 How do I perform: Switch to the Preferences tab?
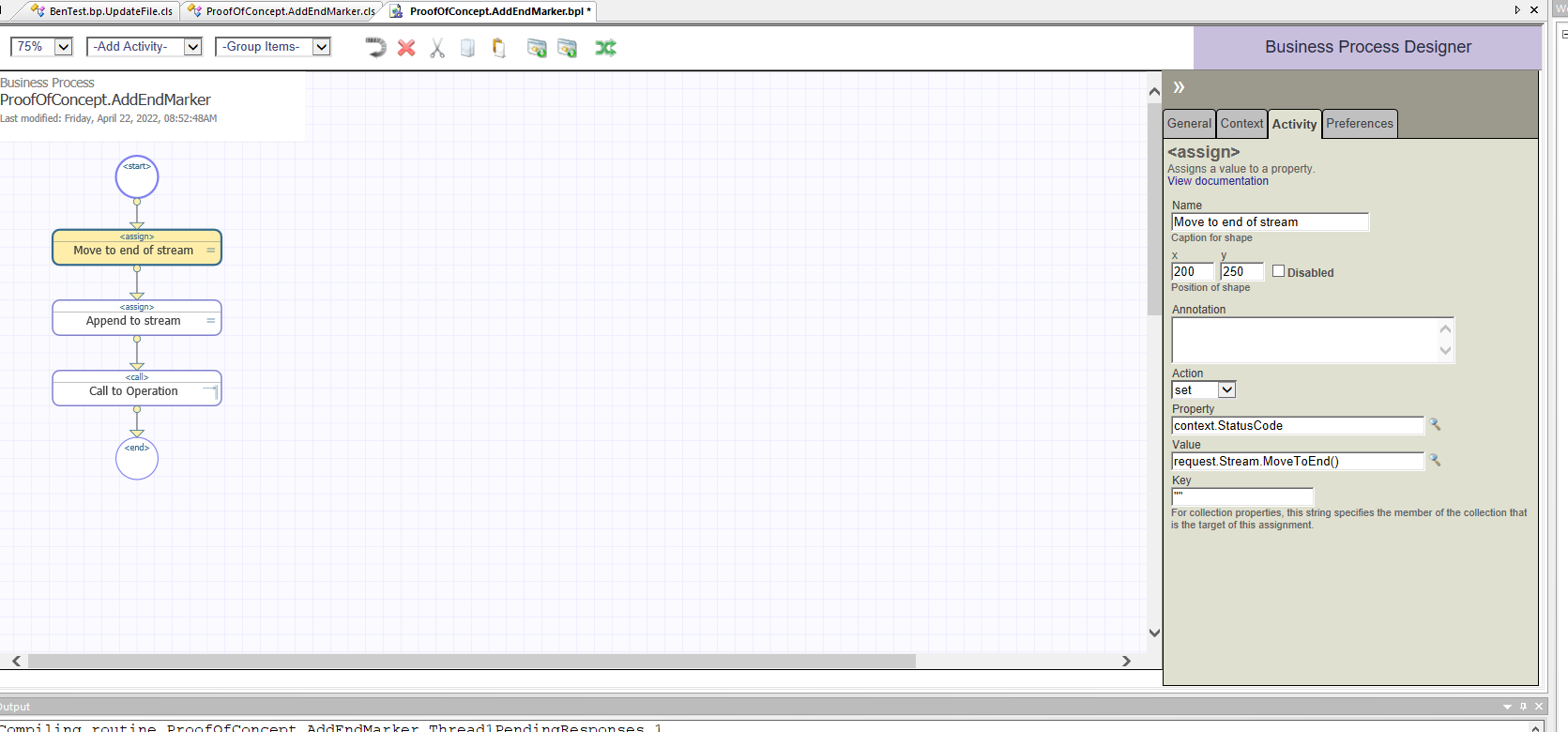tap(1360, 124)
